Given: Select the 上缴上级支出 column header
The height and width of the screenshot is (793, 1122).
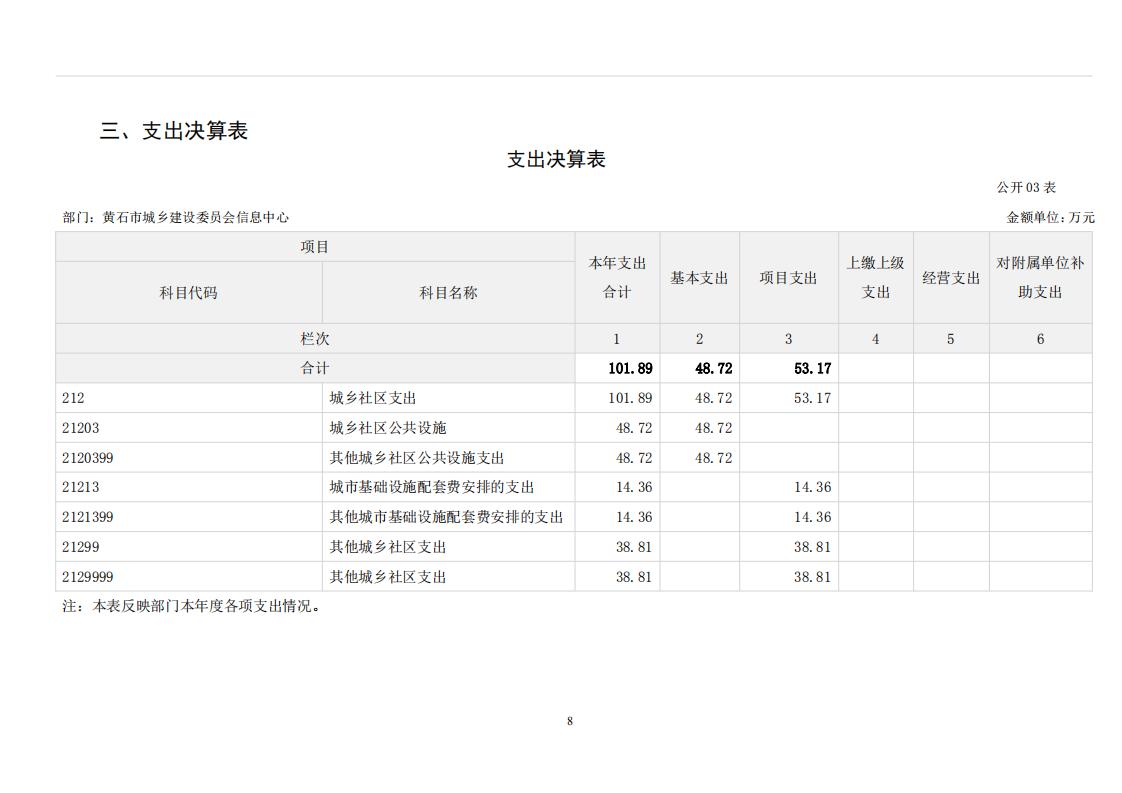Looking at the screenshot, I should pyautogui.click(x=875, y=277).
